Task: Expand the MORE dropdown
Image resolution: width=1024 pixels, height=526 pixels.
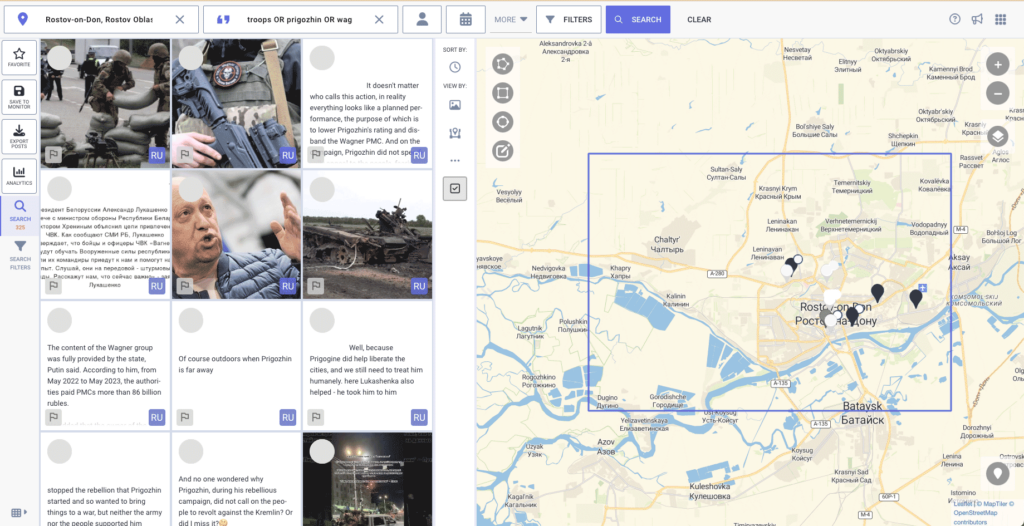Action: coord(511,20)
